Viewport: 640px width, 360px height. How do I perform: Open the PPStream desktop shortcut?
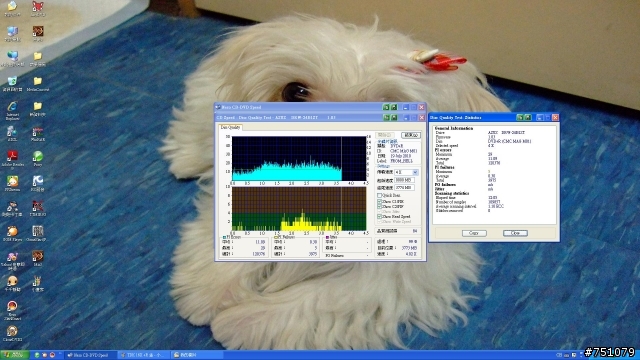coord(12,184)
